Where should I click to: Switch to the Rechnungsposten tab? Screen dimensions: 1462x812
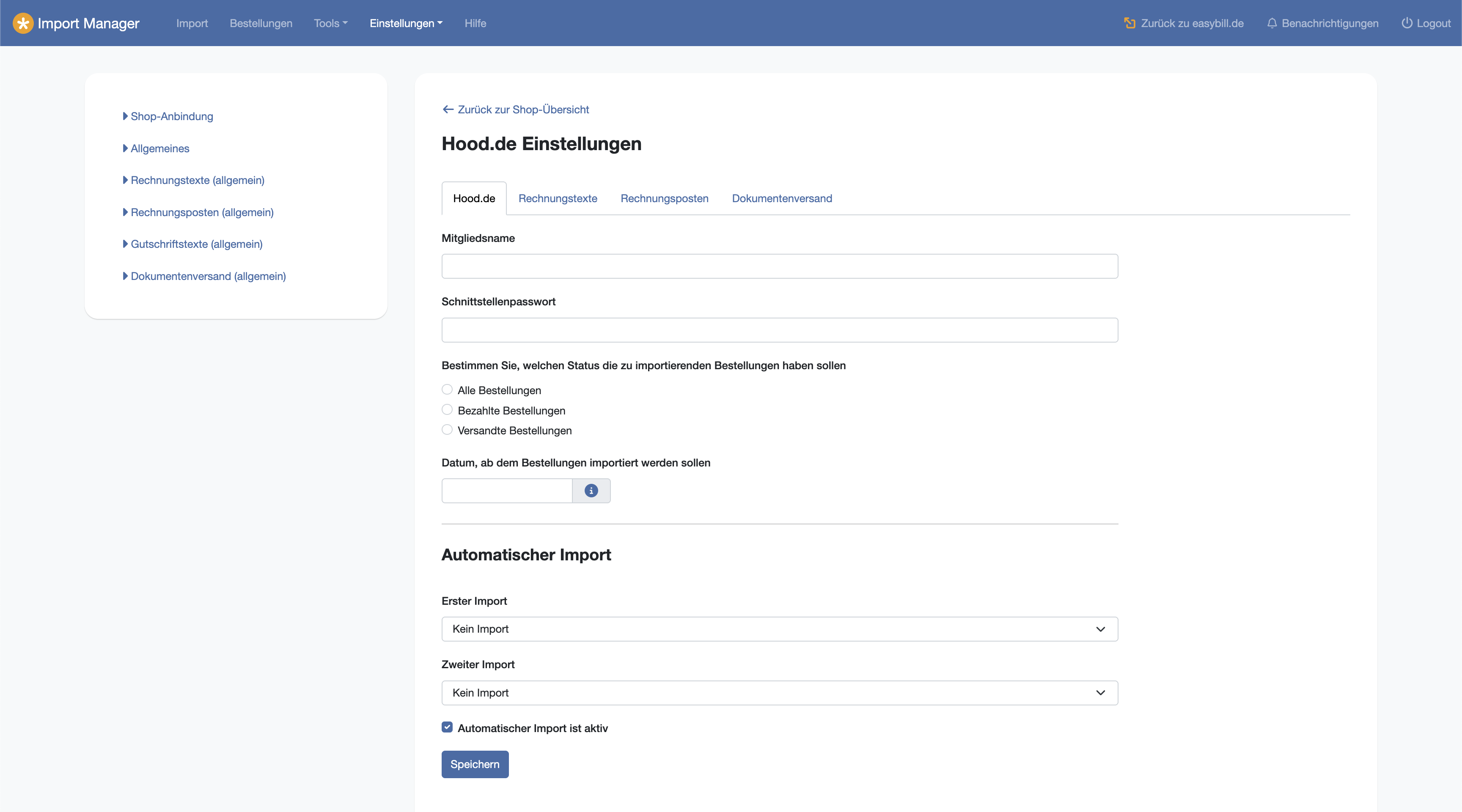(665, 199)
